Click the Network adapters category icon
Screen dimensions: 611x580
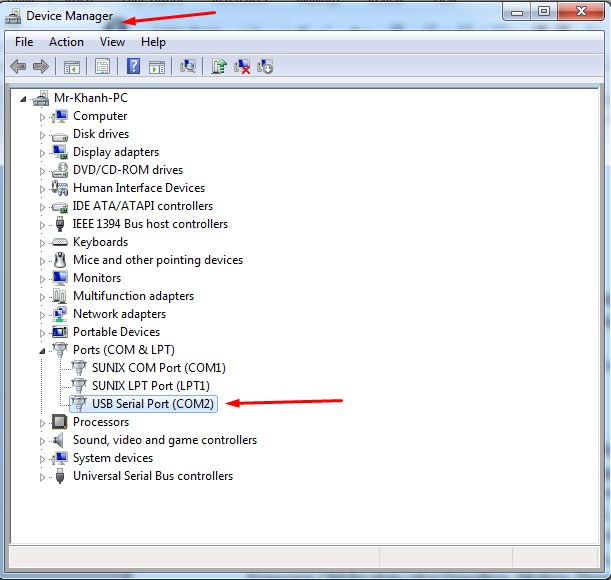pyautogui.click(x=60, y=314)
